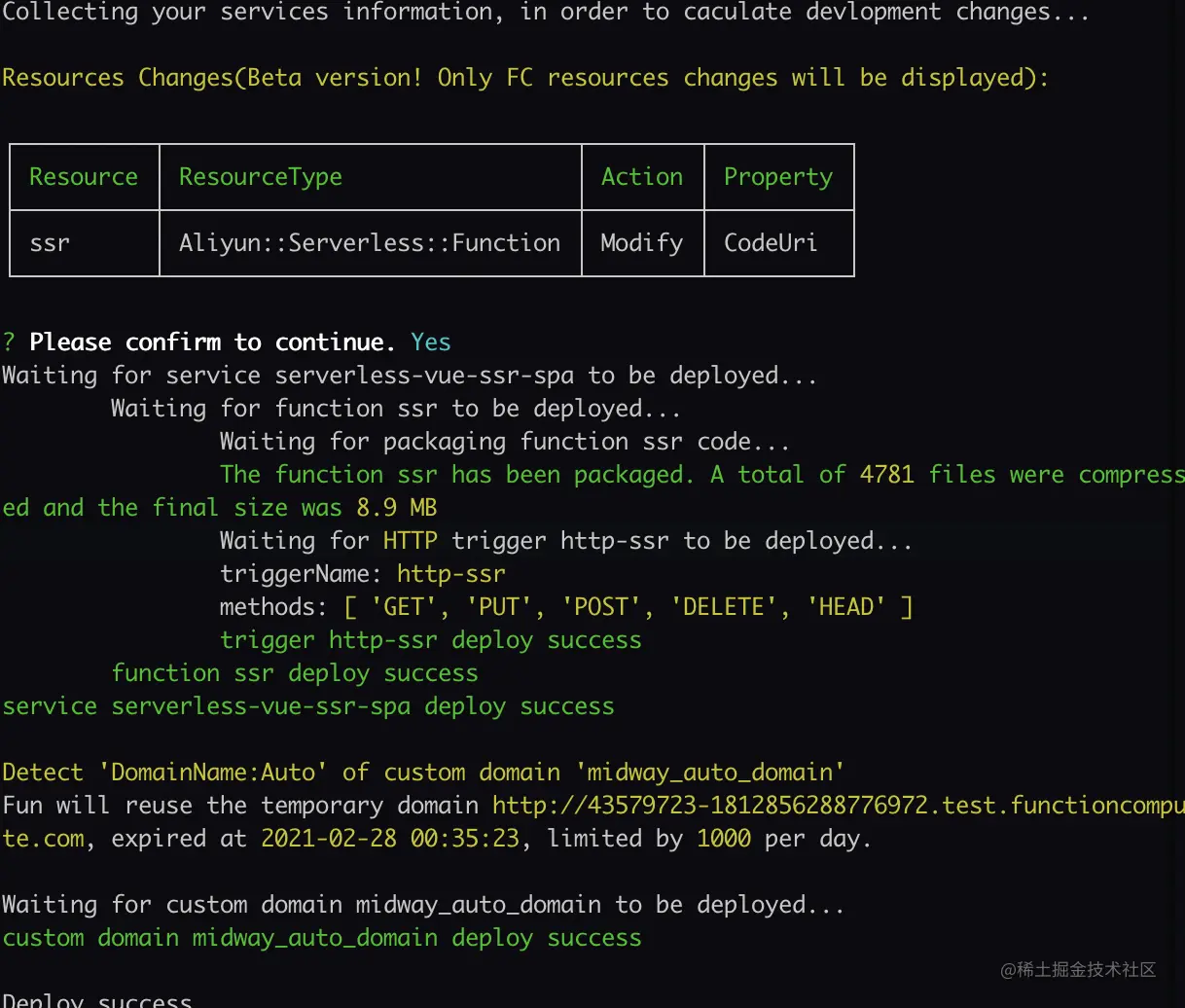
Task: Click 'GET' in the methods list
Action: coord(404,607)
